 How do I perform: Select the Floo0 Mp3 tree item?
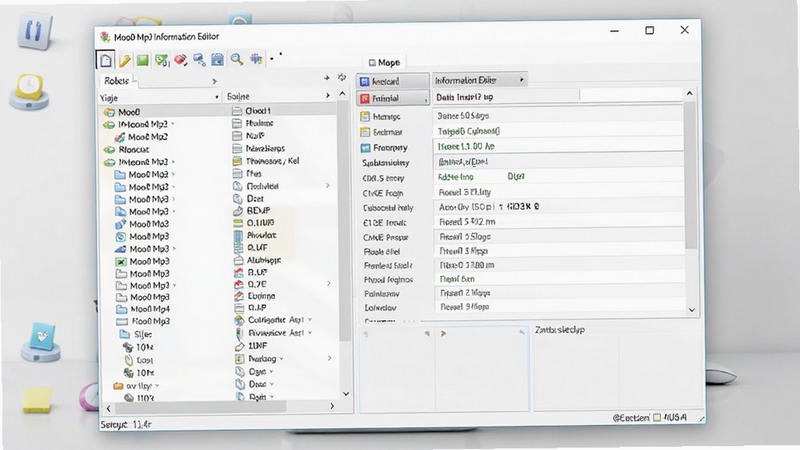(x=151, y=321)
